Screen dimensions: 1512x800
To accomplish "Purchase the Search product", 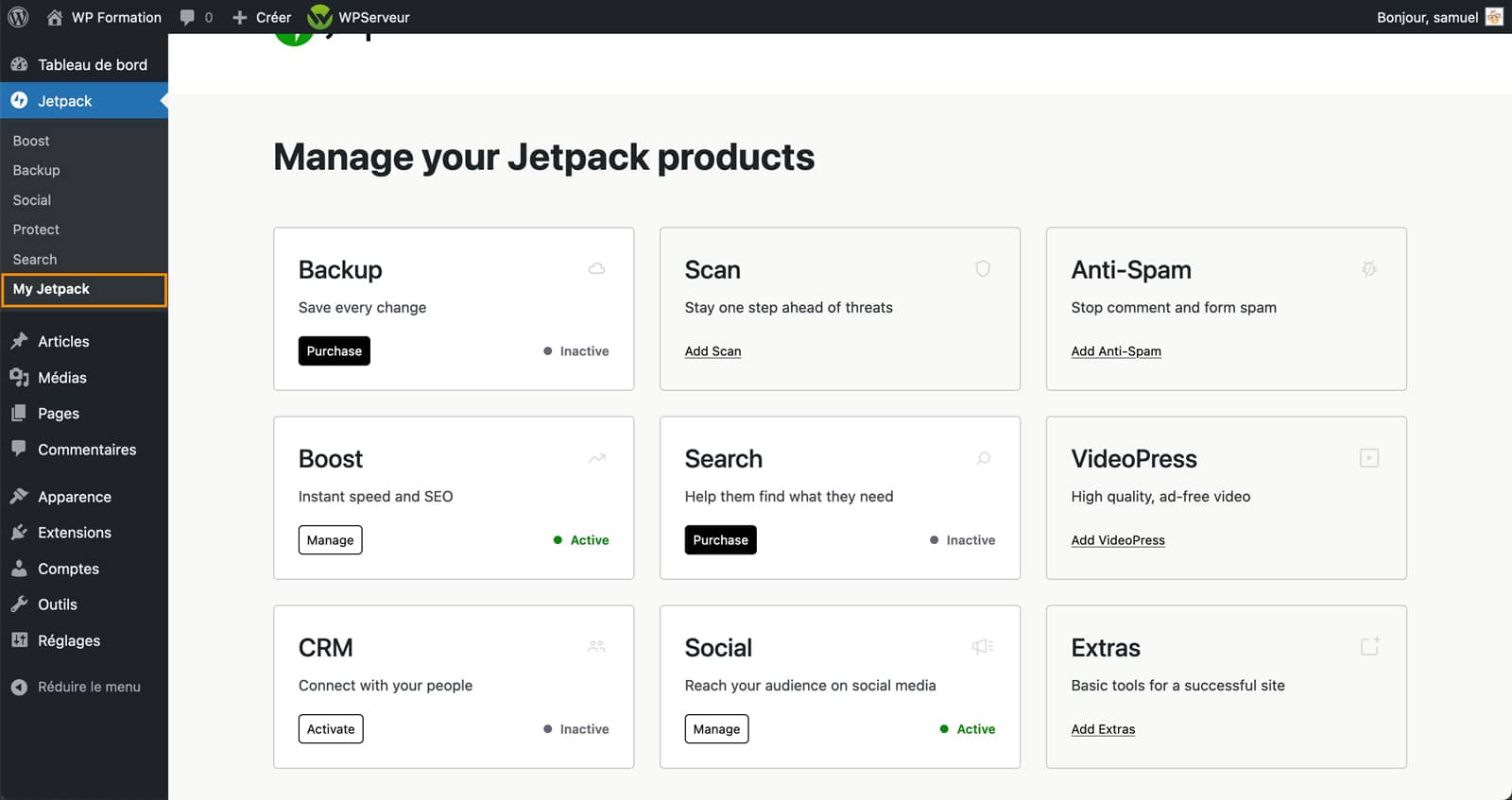I will pos(721,539).
